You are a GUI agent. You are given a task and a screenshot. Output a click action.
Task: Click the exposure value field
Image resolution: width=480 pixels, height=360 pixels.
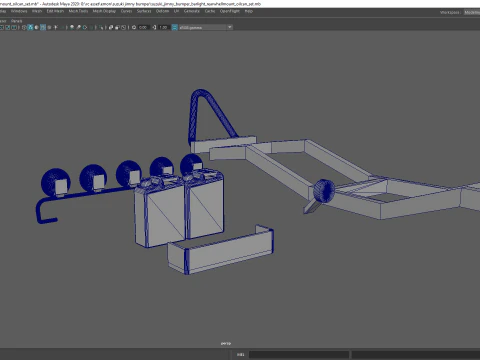tap(143, 27)
